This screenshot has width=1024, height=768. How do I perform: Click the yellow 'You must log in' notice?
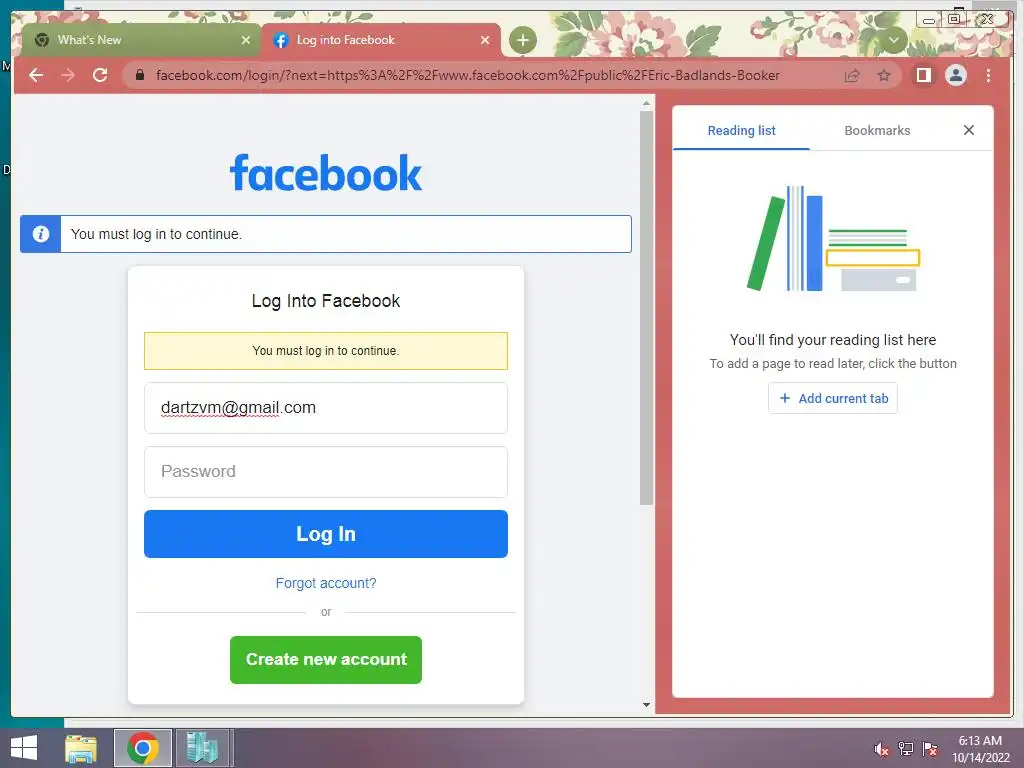(326, 351)
